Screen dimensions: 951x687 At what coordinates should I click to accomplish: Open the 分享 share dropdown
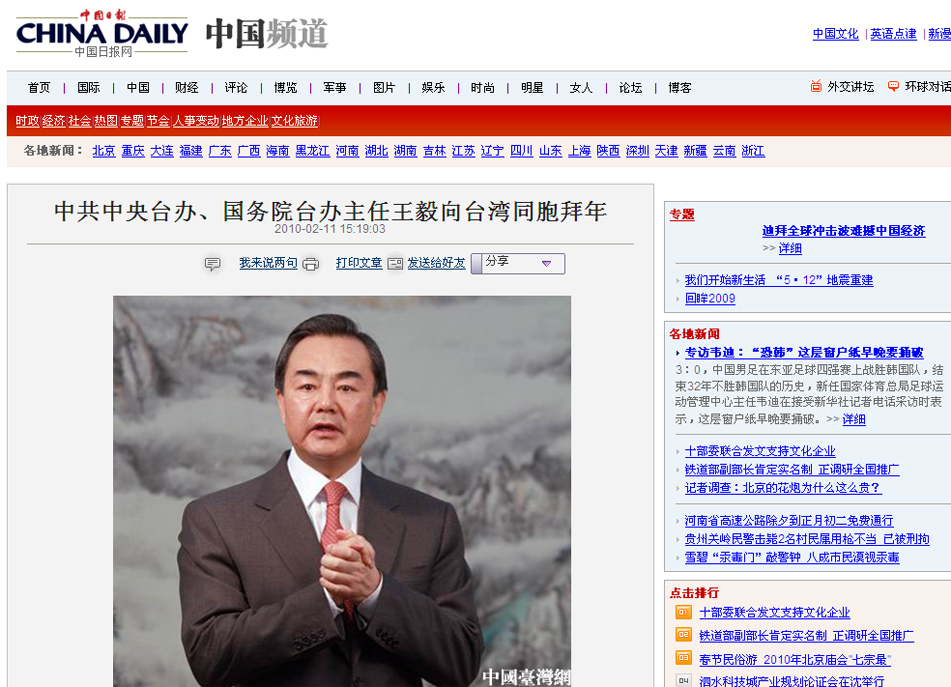pos(518,263)
